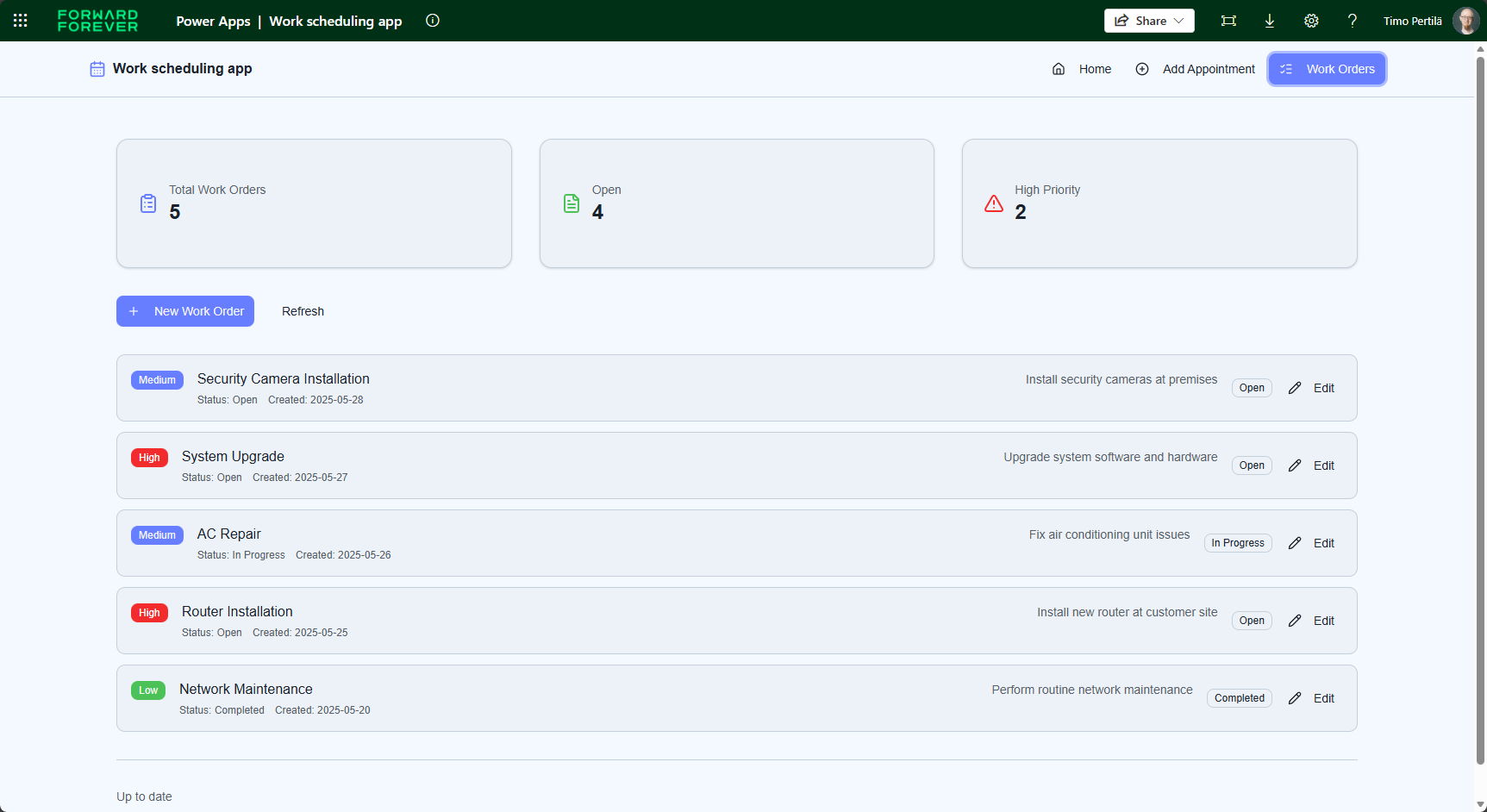The image size is (1487, 812).
Task: Open the app launcher waffle icon
Action: (21, 21)
